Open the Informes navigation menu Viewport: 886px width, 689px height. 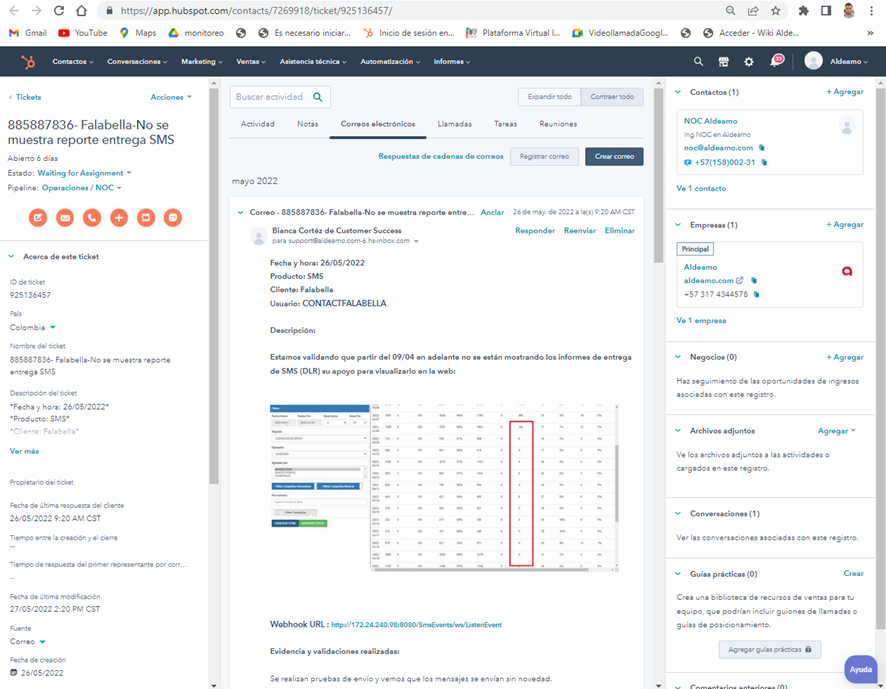[x=451, y=62]
